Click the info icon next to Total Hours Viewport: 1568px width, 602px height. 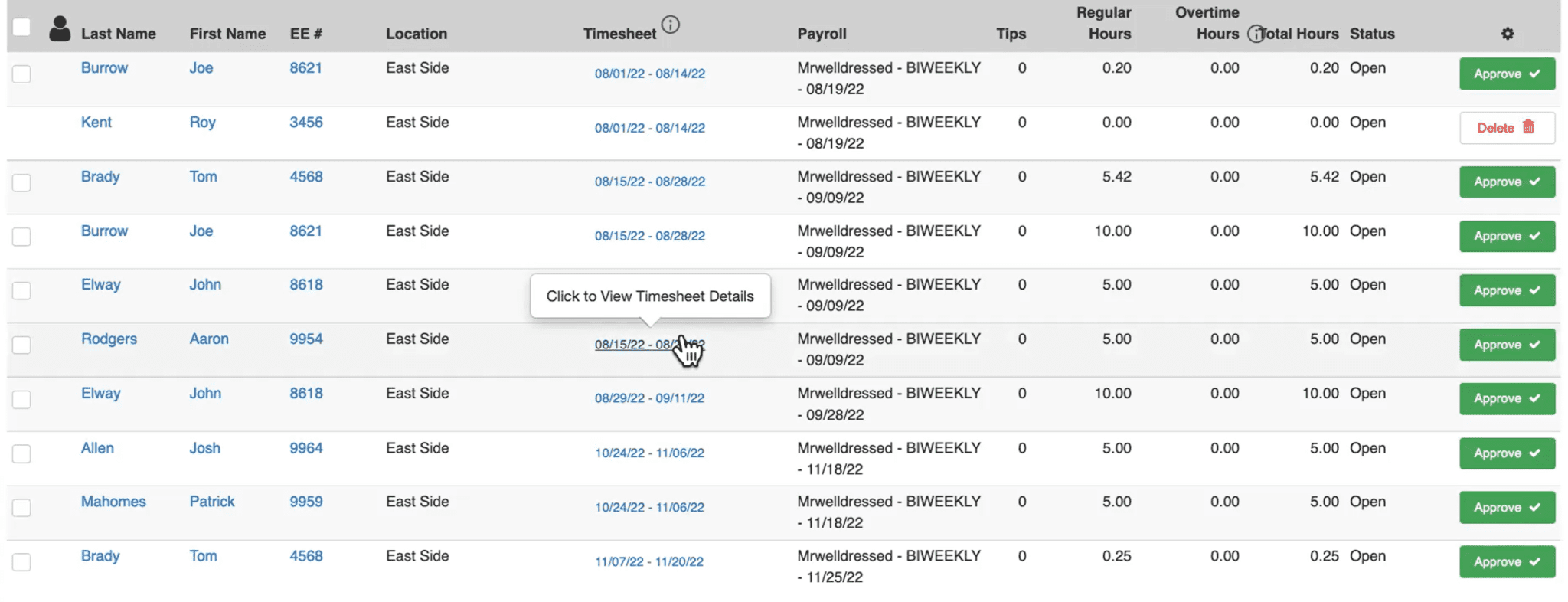point(1256,34)
